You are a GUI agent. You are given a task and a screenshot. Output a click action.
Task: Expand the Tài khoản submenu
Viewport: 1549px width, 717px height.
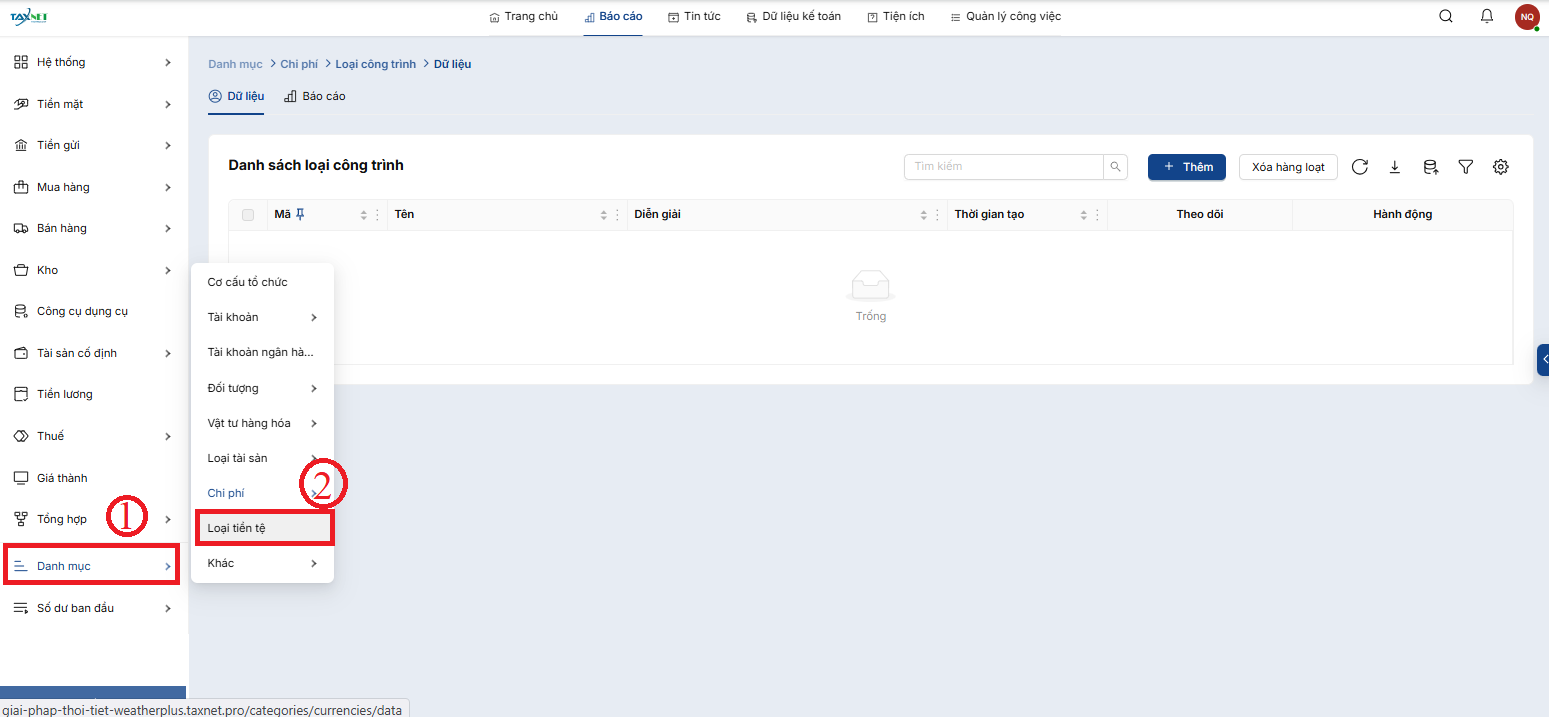tap(261, 318)
